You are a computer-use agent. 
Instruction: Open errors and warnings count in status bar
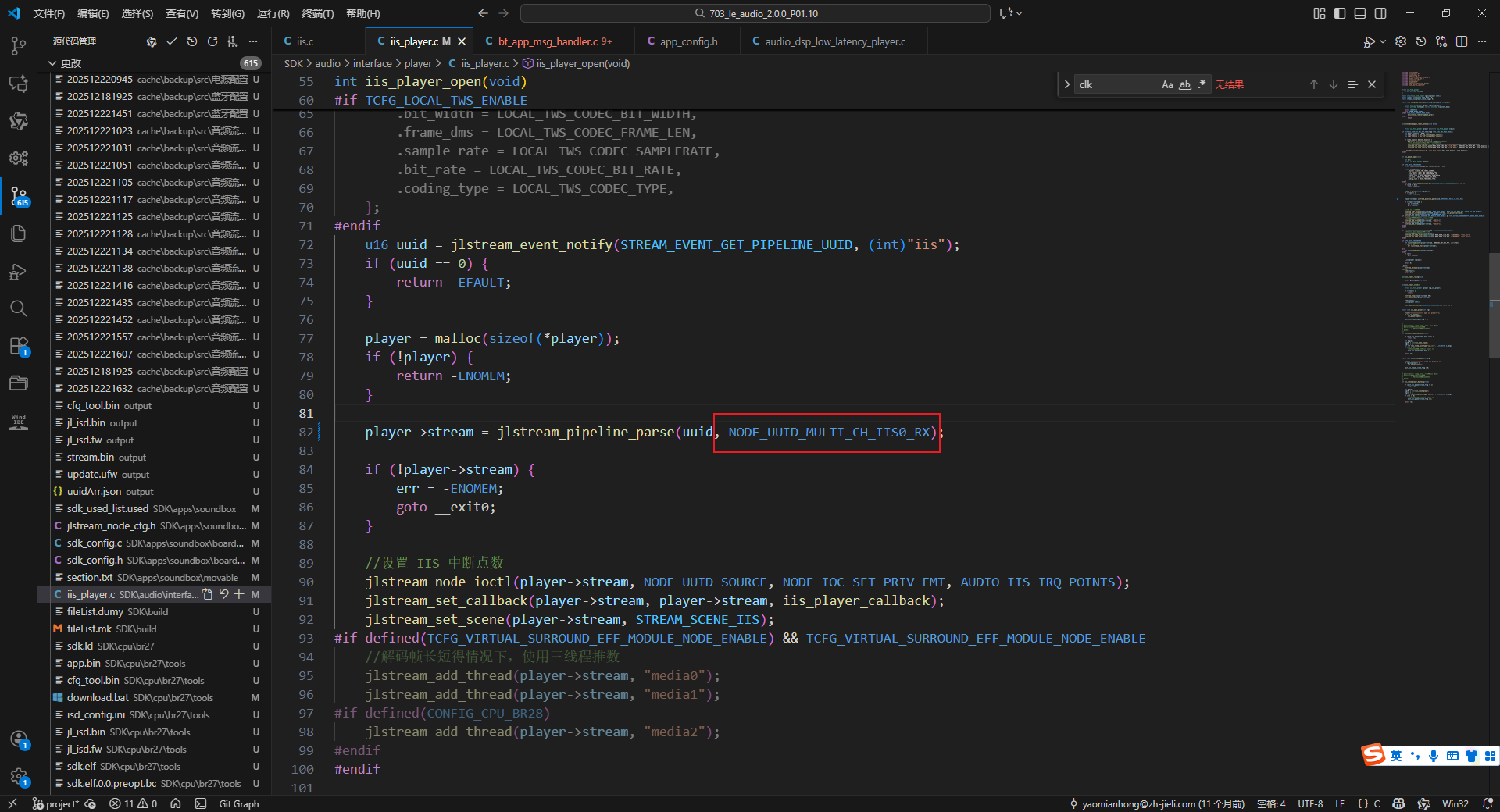click(134, 803)
